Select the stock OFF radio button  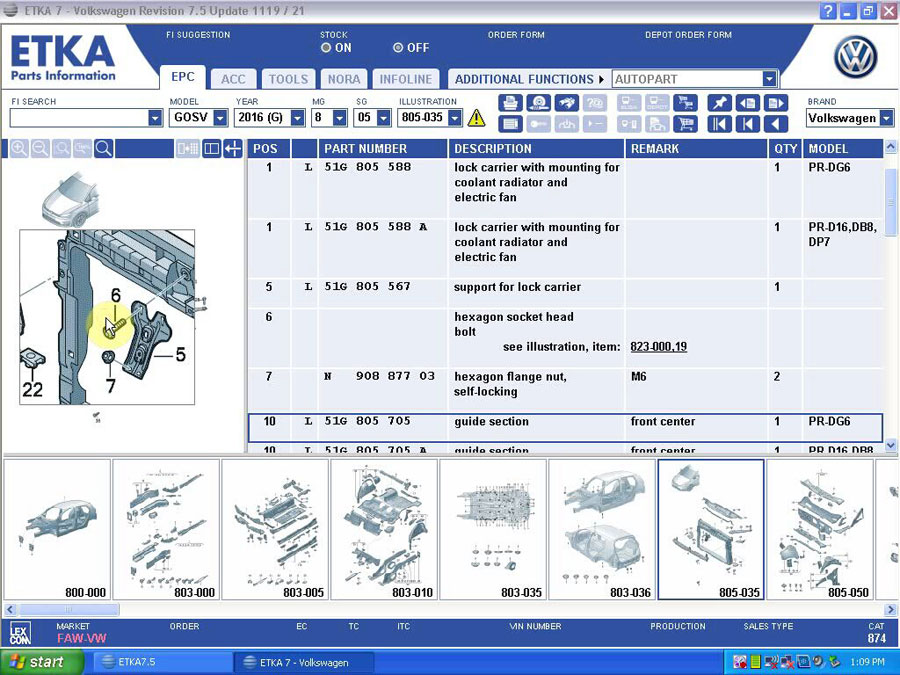[398, 48]
